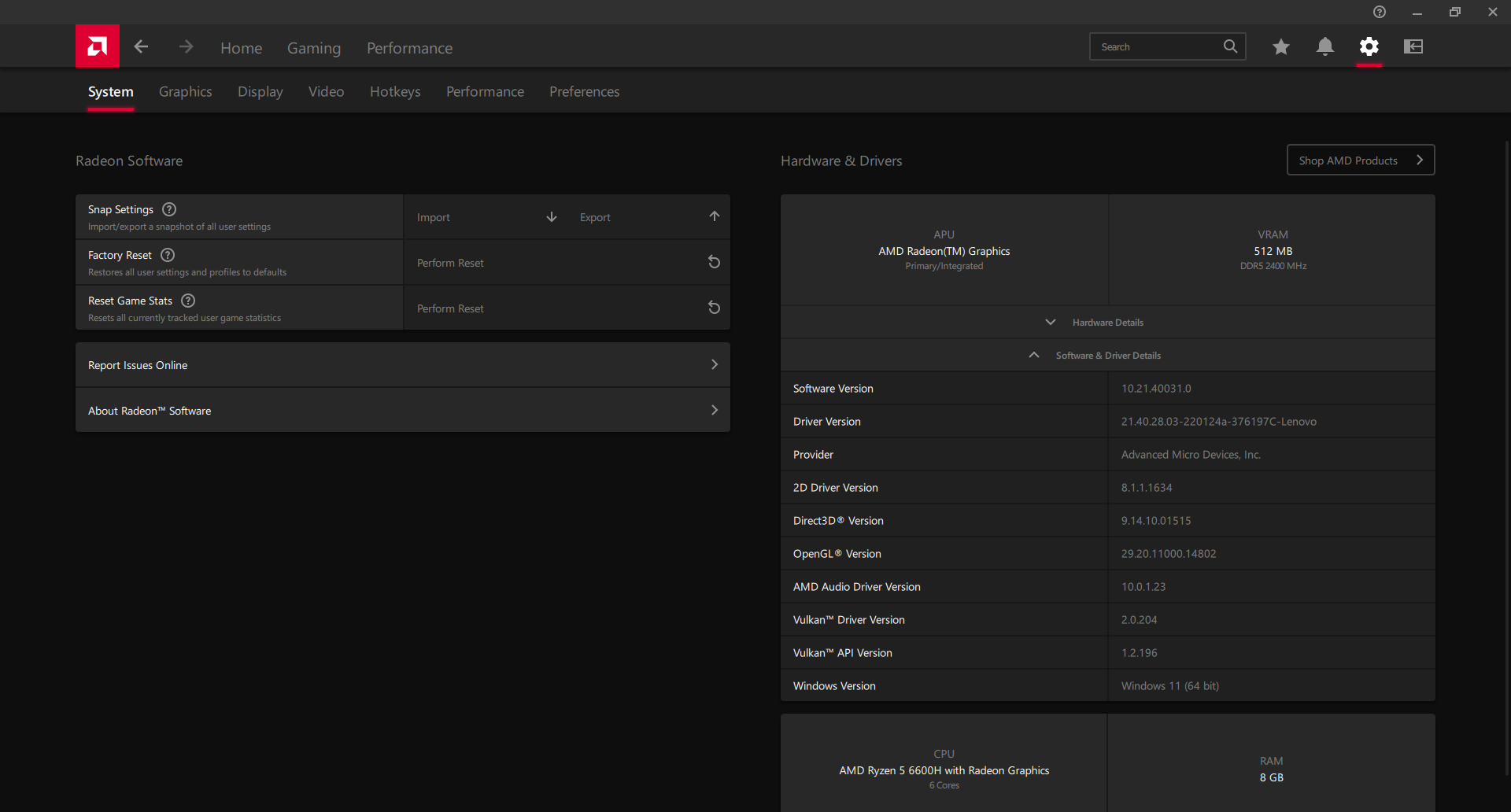
Task: Open About Radeon Software row
Action: 402,411
